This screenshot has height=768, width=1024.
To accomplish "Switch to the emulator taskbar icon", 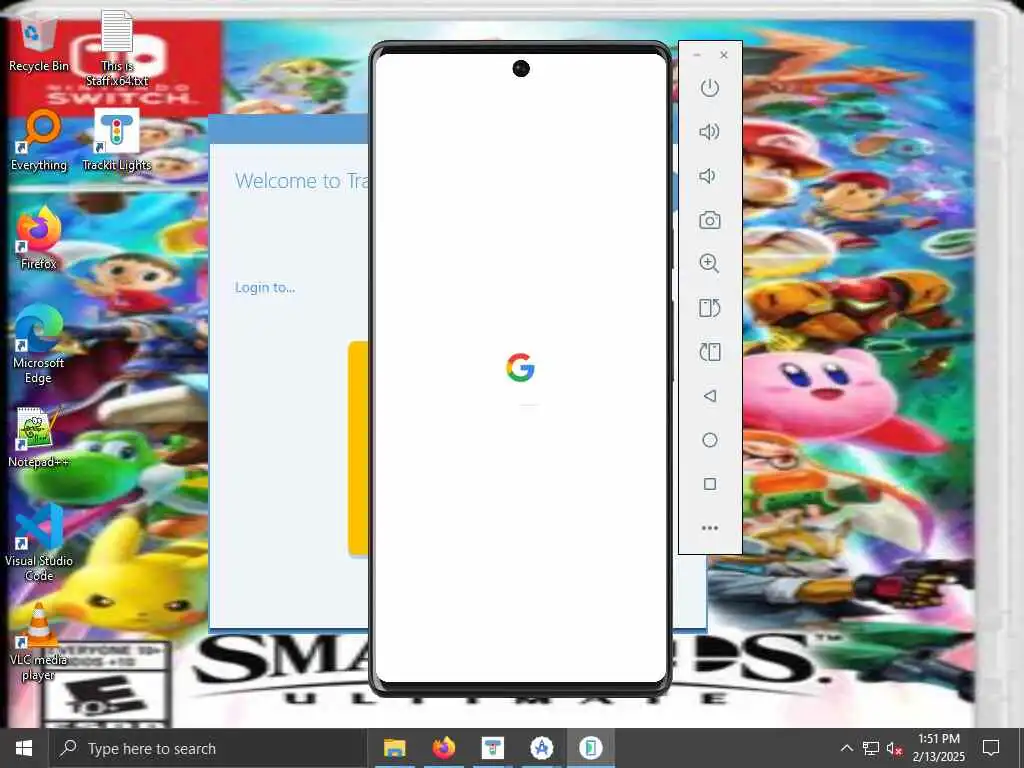I will (591, 748).
